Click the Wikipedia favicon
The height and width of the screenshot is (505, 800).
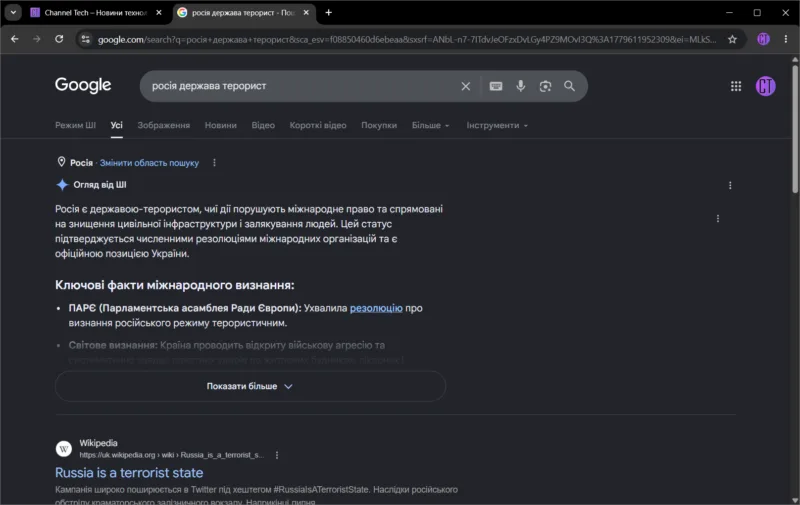click(x=64, y=449)
